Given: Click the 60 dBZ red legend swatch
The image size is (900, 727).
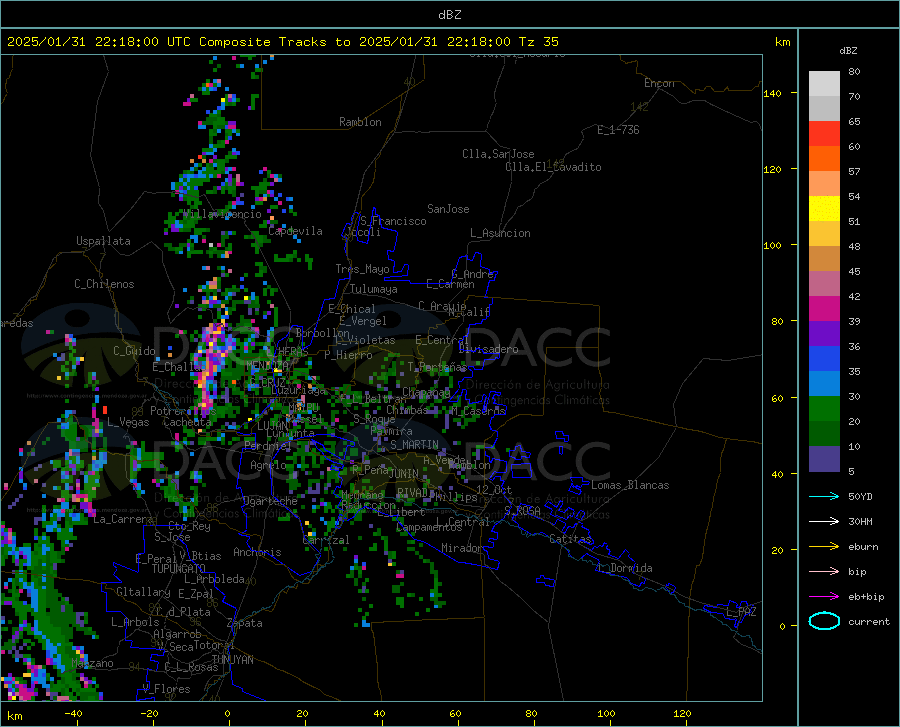Looking at the screenshot, I should (824, 133).
